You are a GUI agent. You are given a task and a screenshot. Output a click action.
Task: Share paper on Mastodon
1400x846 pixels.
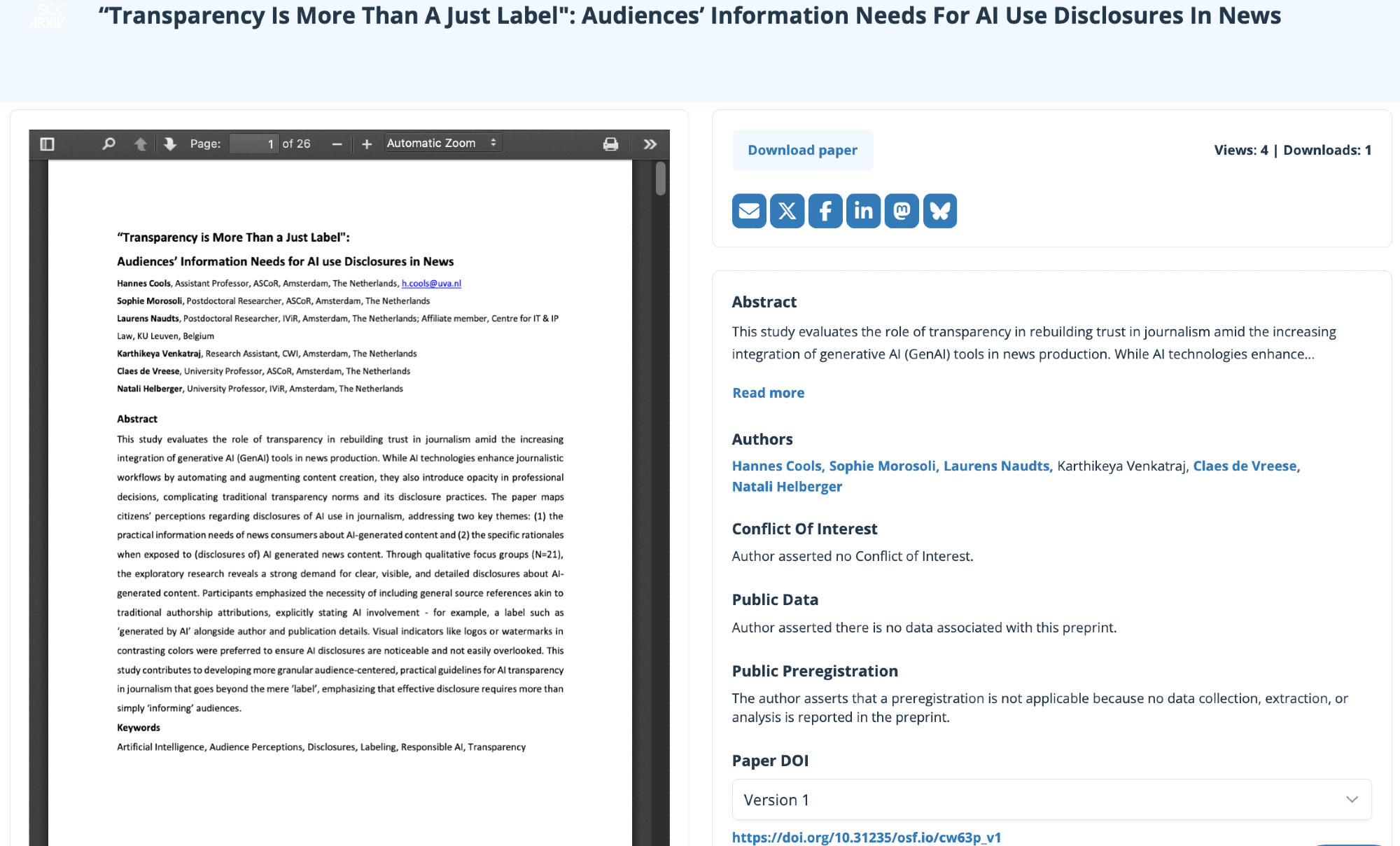click(902, 211)
